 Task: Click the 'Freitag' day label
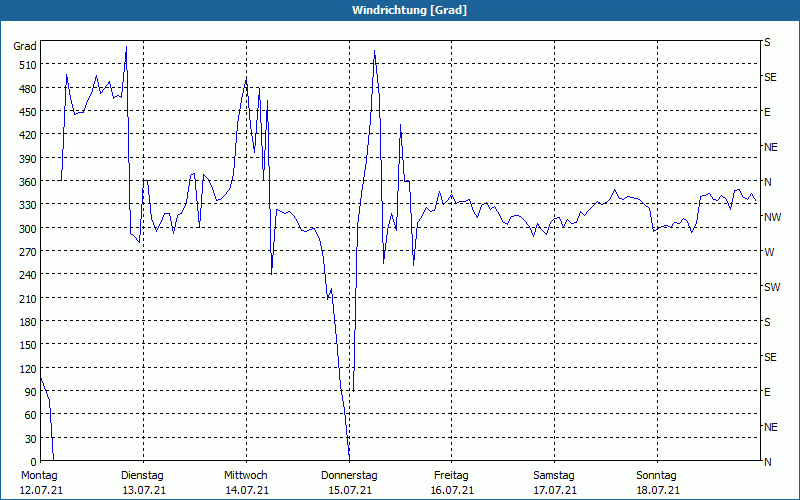[x=451, y=476]
